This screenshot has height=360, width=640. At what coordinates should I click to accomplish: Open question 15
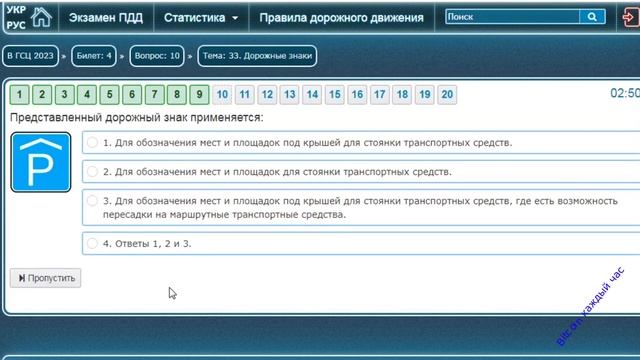335,95
